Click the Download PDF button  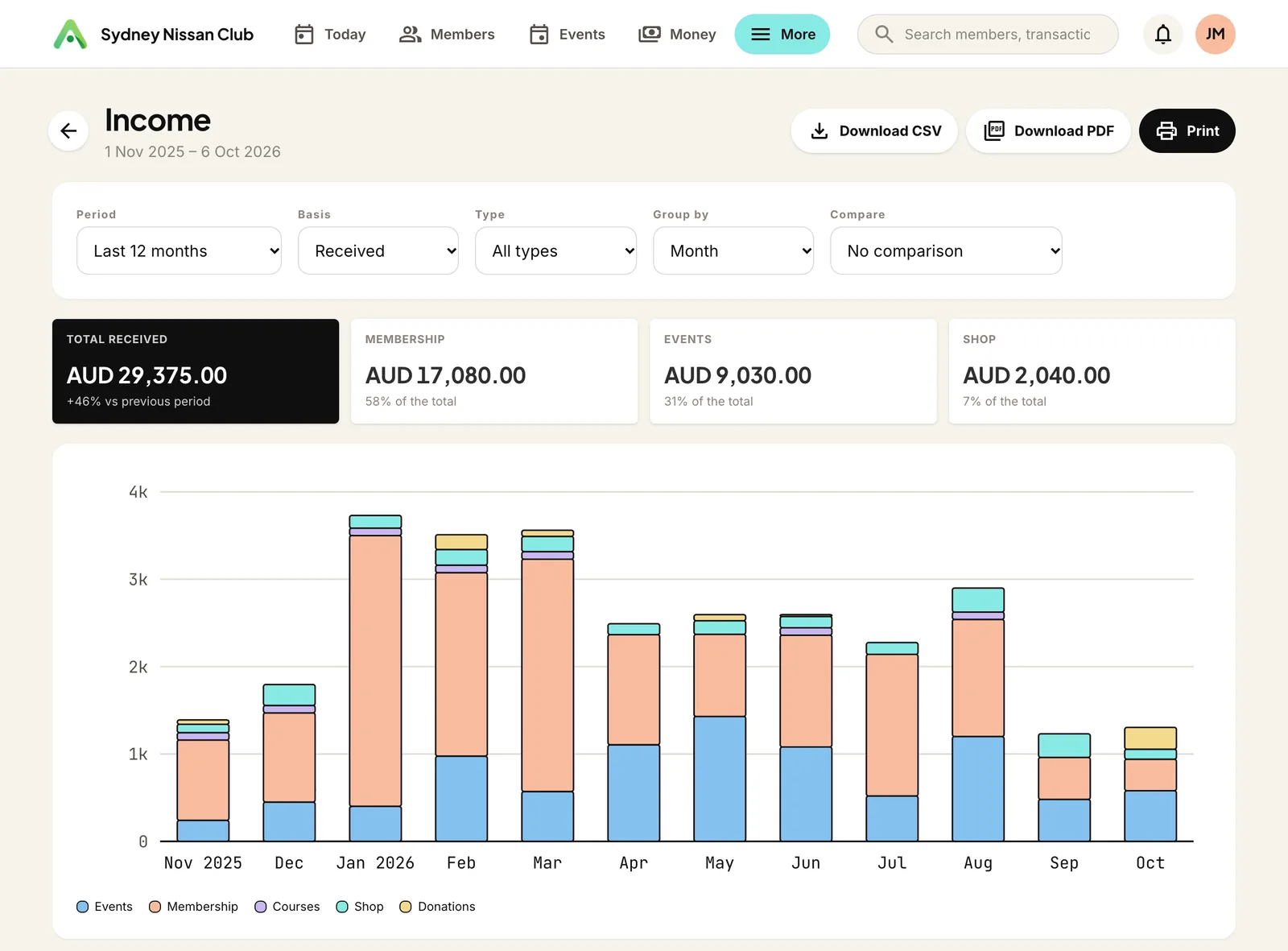pyautogui.click(x=1048, y=130)
